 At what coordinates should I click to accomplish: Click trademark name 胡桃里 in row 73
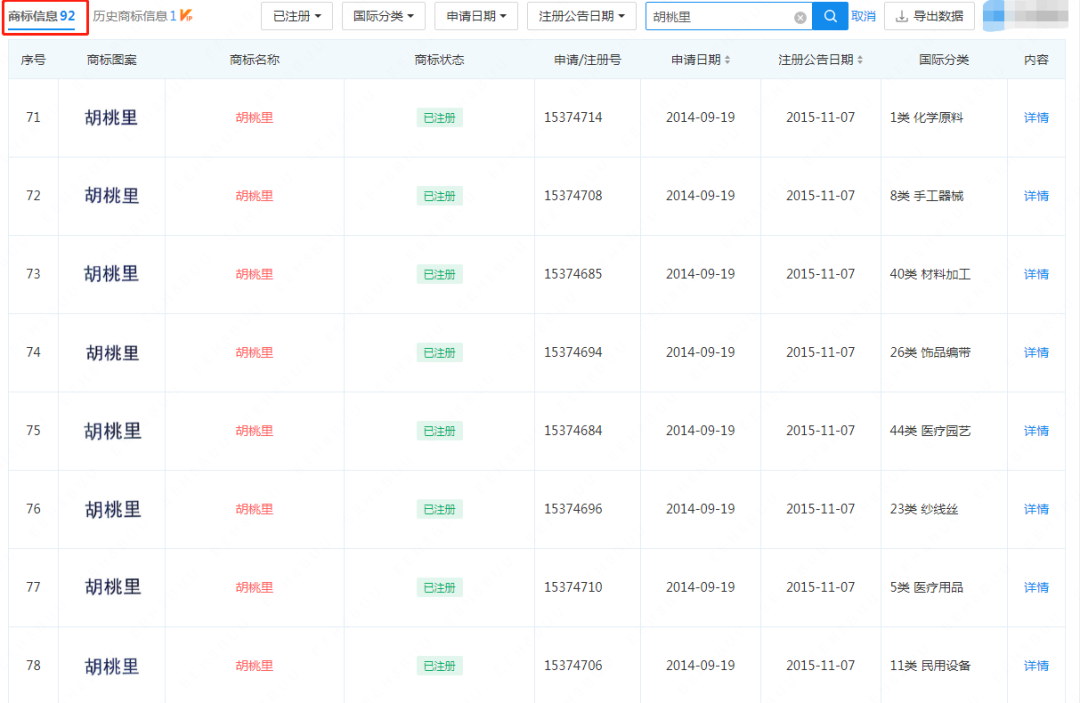pyautogui.click(x=254, y=274)
